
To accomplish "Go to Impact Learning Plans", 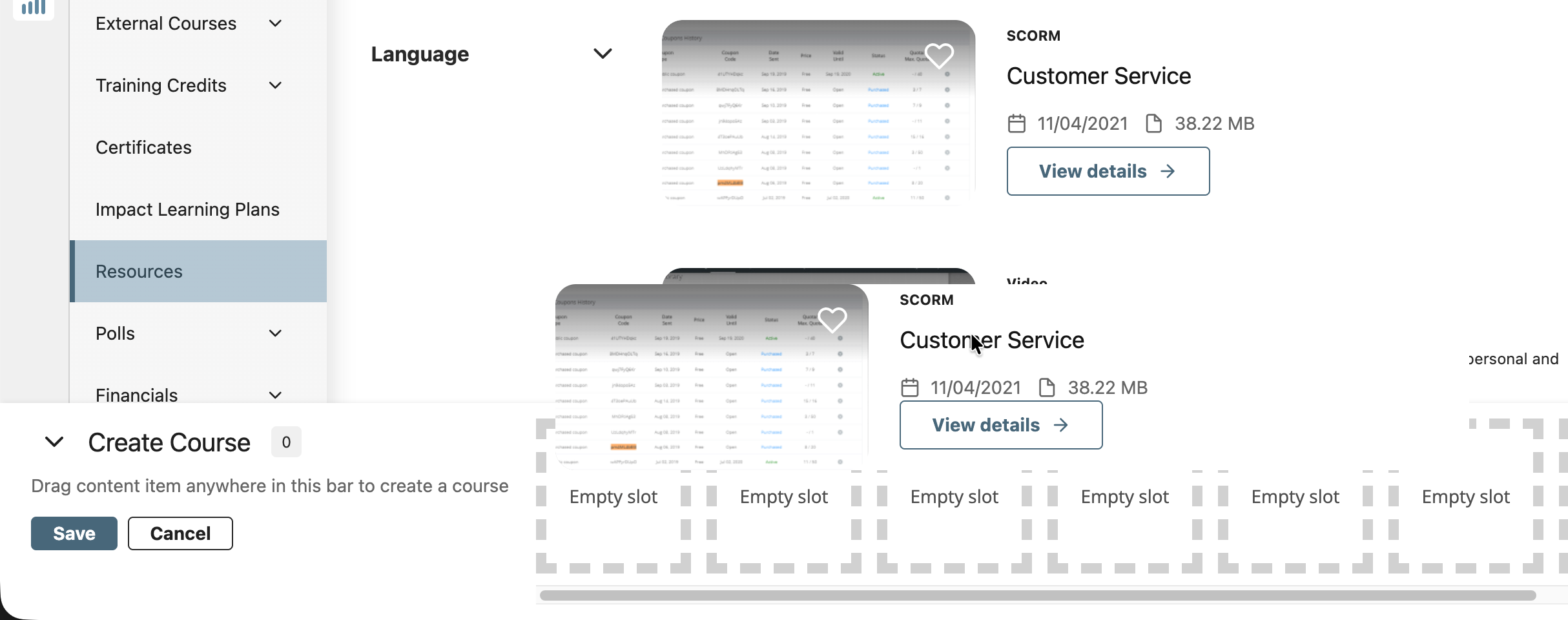I will coord(187,210).
